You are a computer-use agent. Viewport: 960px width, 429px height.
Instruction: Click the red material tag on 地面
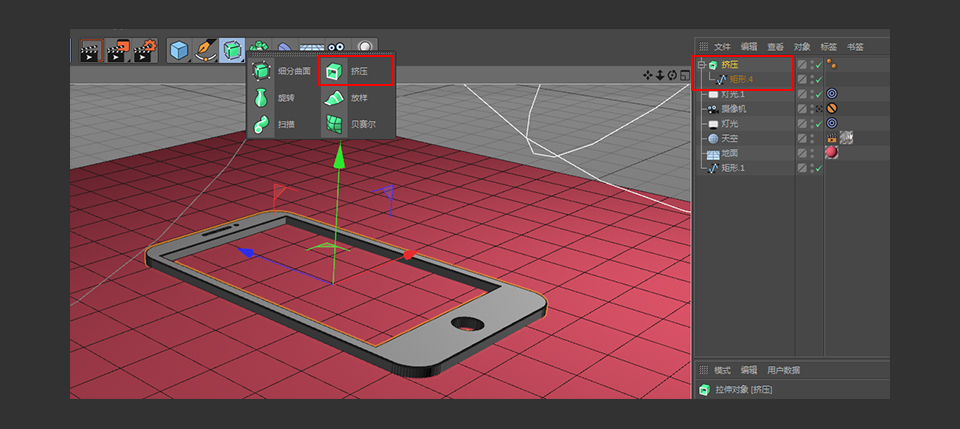coord(831,153)
